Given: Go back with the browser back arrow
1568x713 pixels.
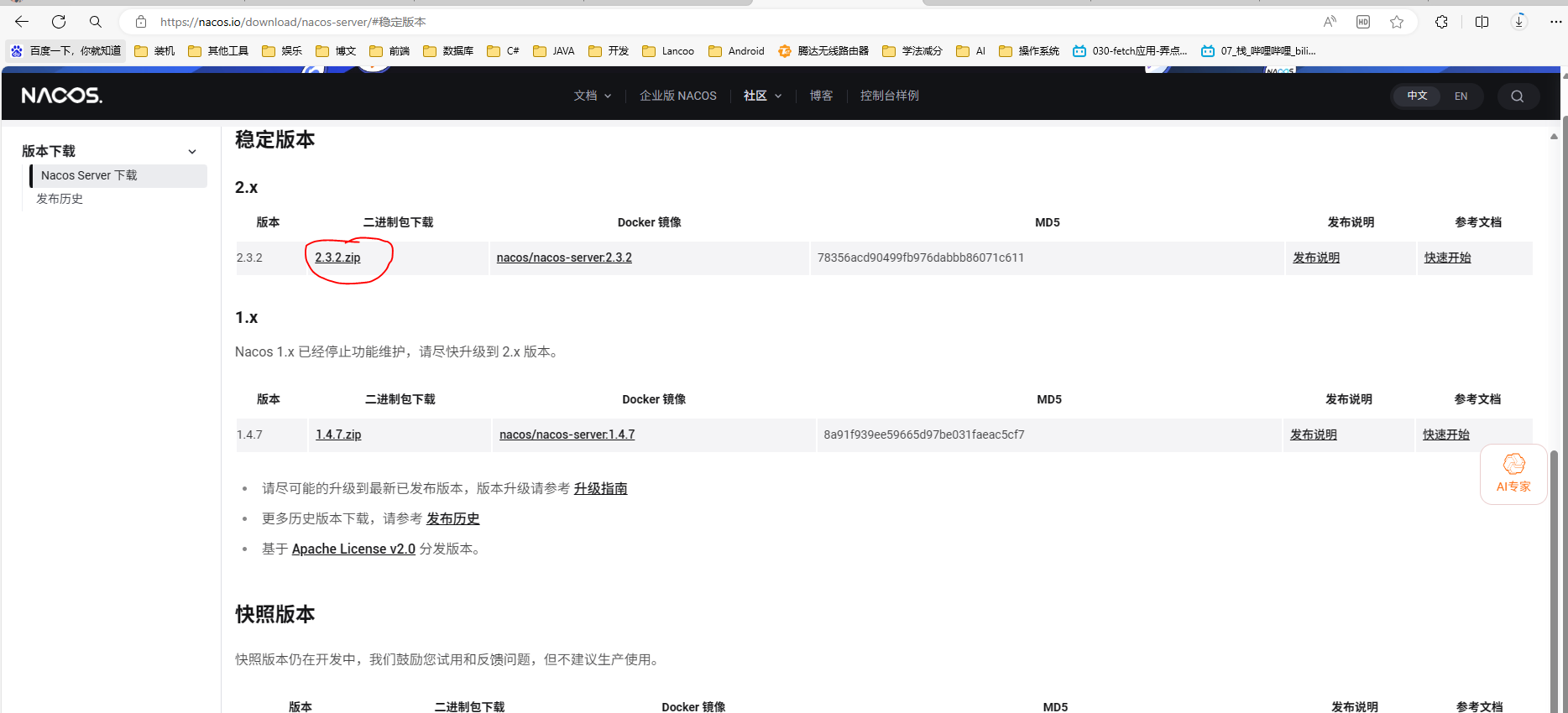Looking at the screenshot, I should pyautogui.click(x=22, y=22).
